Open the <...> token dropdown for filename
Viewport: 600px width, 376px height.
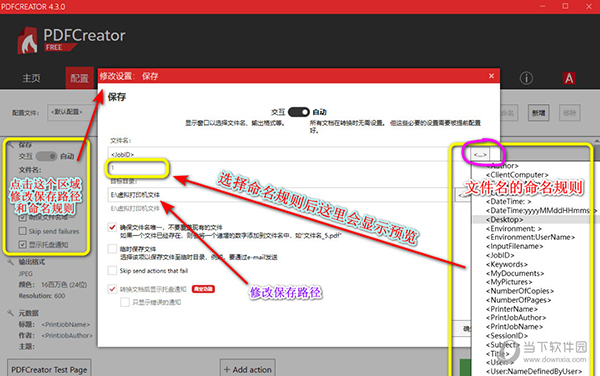tap(480, 155)
